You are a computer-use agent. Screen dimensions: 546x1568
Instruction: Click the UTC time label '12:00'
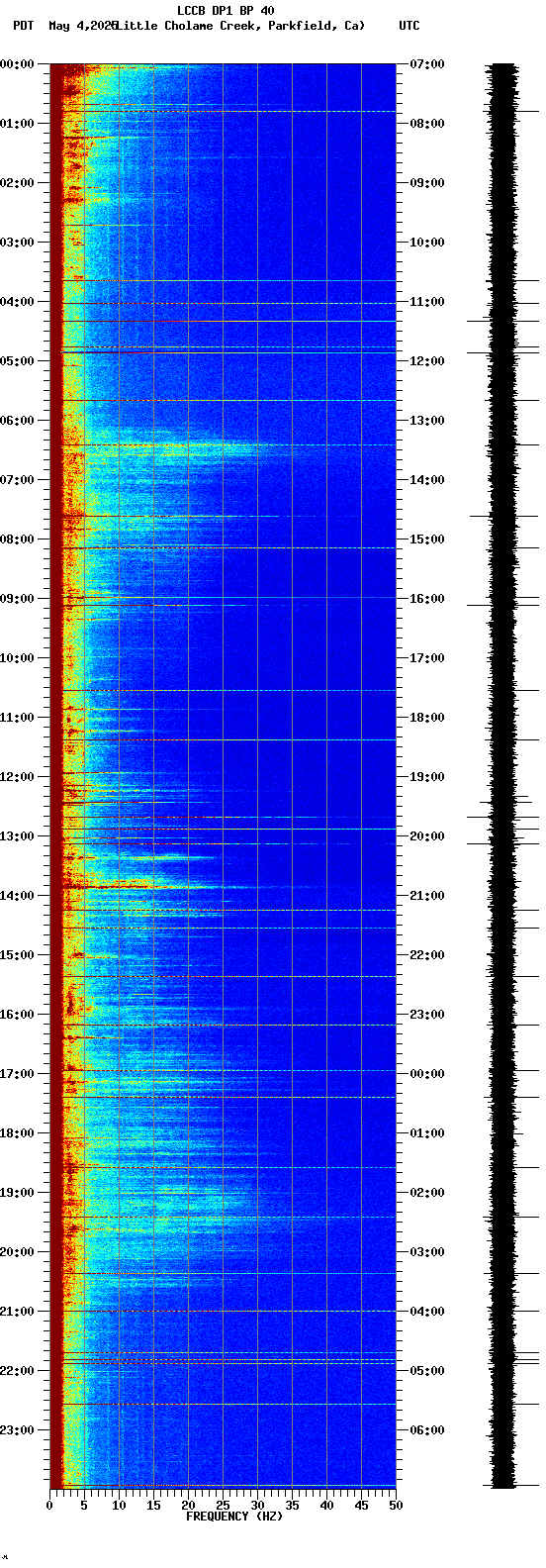[427, 361]
